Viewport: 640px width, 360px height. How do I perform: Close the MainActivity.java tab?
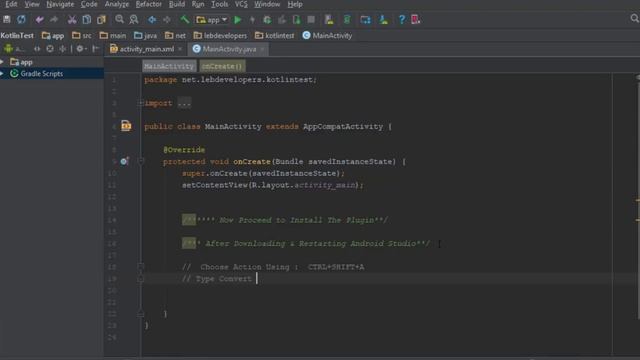pos(262,49)
